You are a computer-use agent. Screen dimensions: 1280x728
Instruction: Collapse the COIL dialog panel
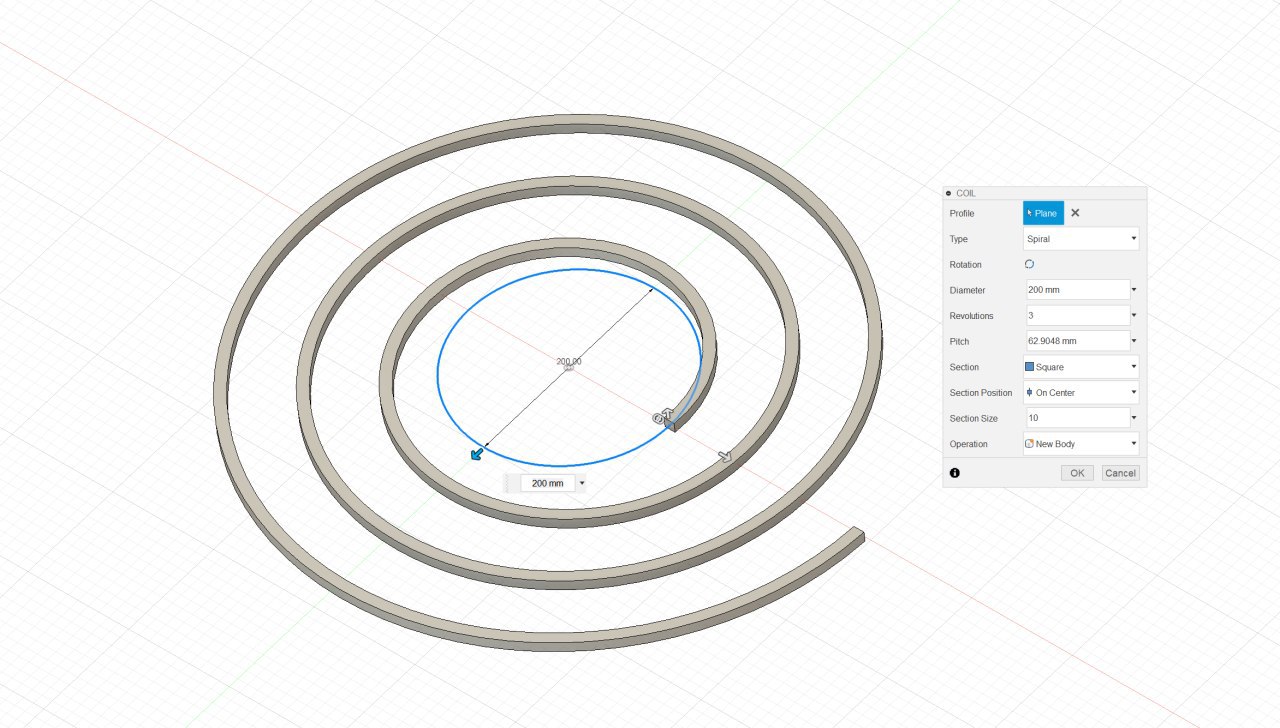tap(948, 193)
